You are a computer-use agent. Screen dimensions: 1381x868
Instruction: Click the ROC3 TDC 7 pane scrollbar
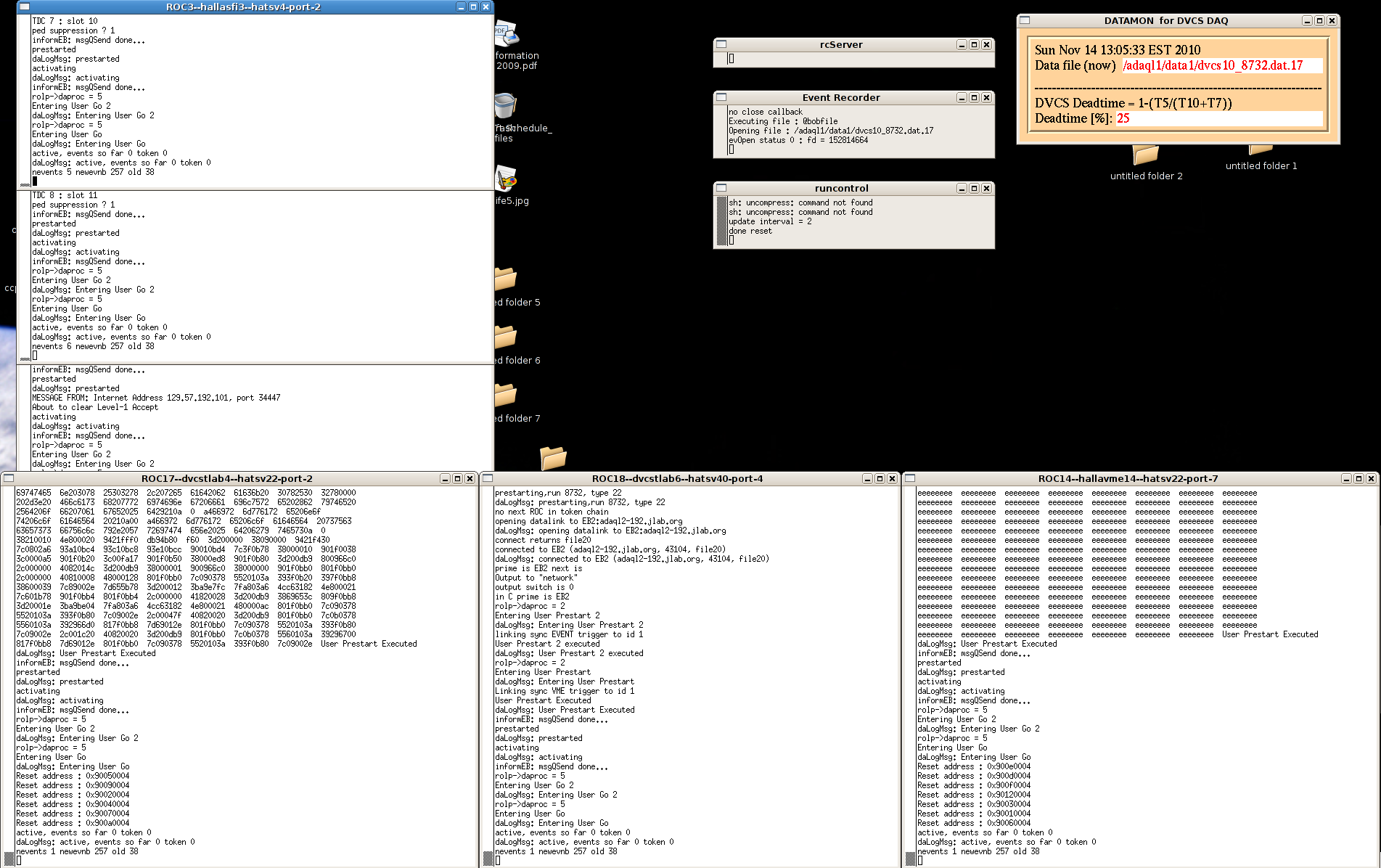pos(25,101)
